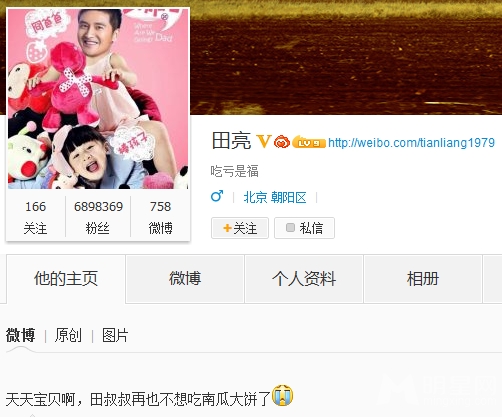Click the LV9 level badge
502x417 pixels.
point(309,142)
